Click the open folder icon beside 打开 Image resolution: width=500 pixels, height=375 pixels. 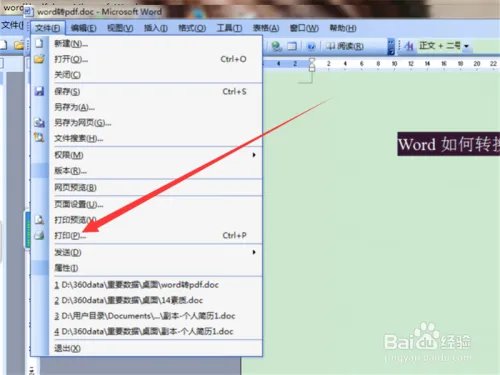click(x=39, y=59)
